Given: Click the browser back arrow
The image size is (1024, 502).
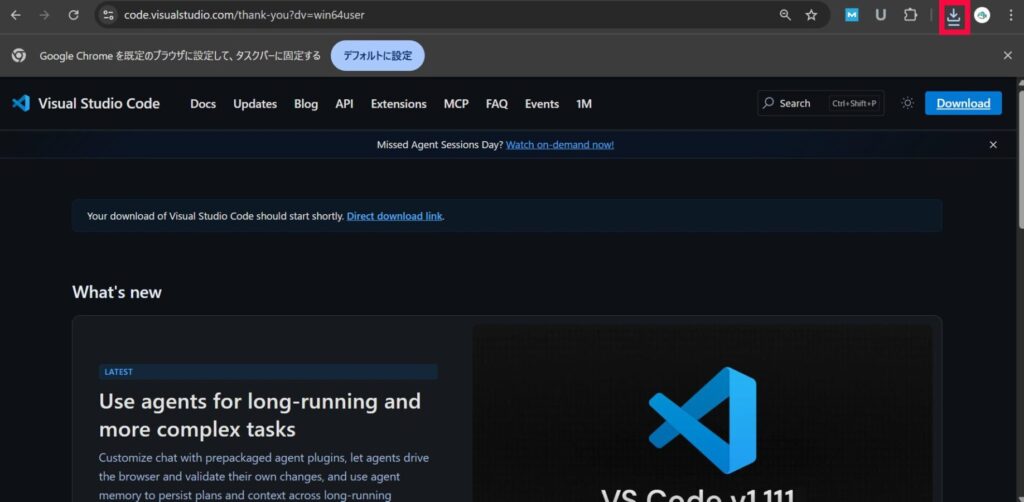Looking at the screenshot, I should 16,15.
